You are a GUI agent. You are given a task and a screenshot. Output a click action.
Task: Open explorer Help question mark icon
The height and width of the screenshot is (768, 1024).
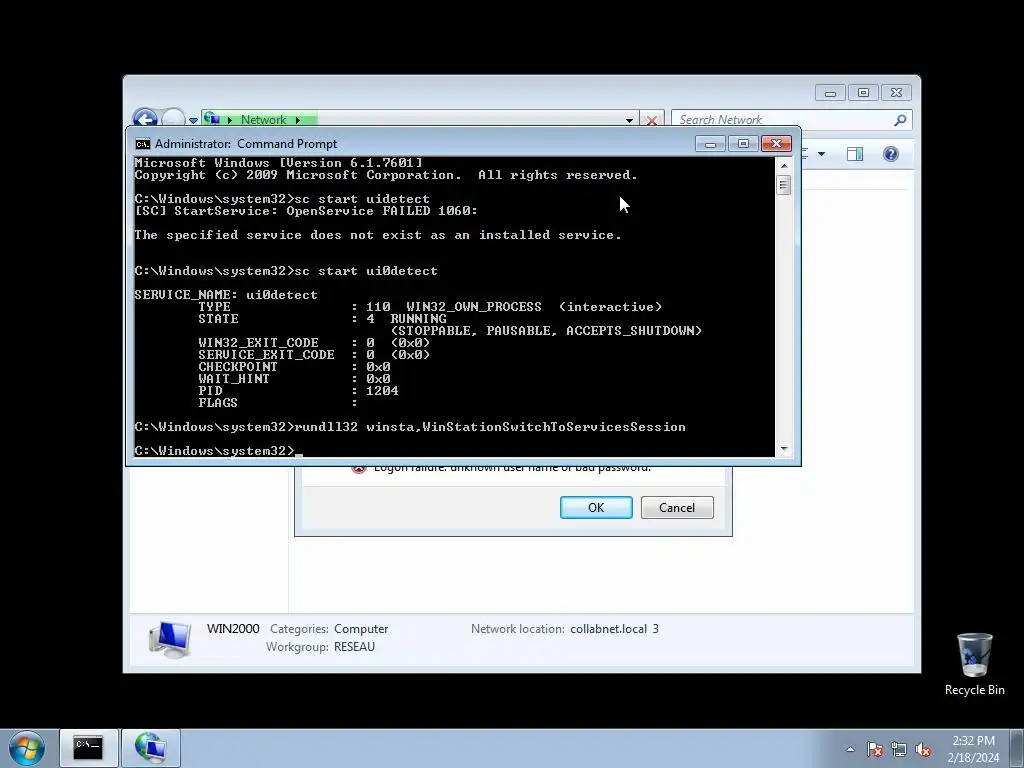pyautogui.click(x=891, y=154)
